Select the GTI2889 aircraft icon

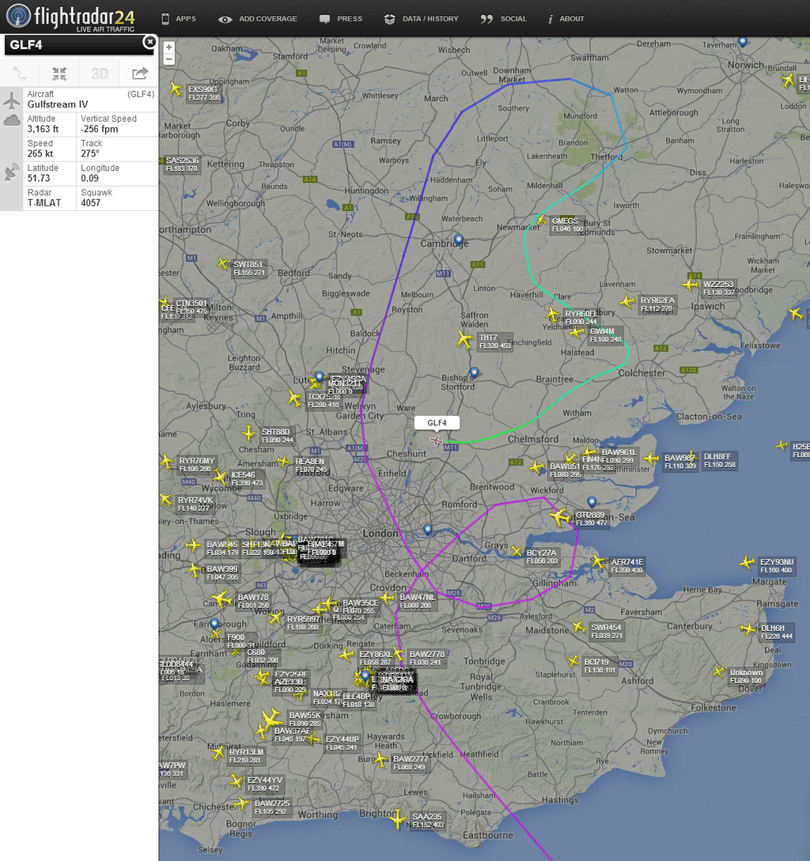coord(560,517)
